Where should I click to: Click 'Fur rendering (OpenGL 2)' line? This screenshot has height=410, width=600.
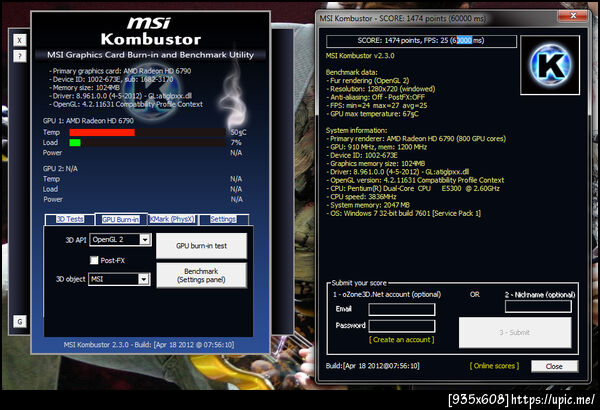[x=369, y=81]
